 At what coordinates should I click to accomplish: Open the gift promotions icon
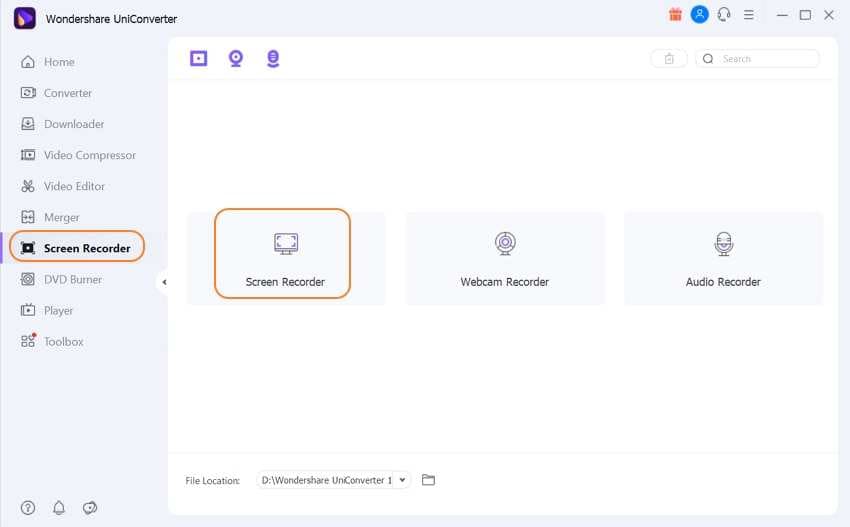675,15
